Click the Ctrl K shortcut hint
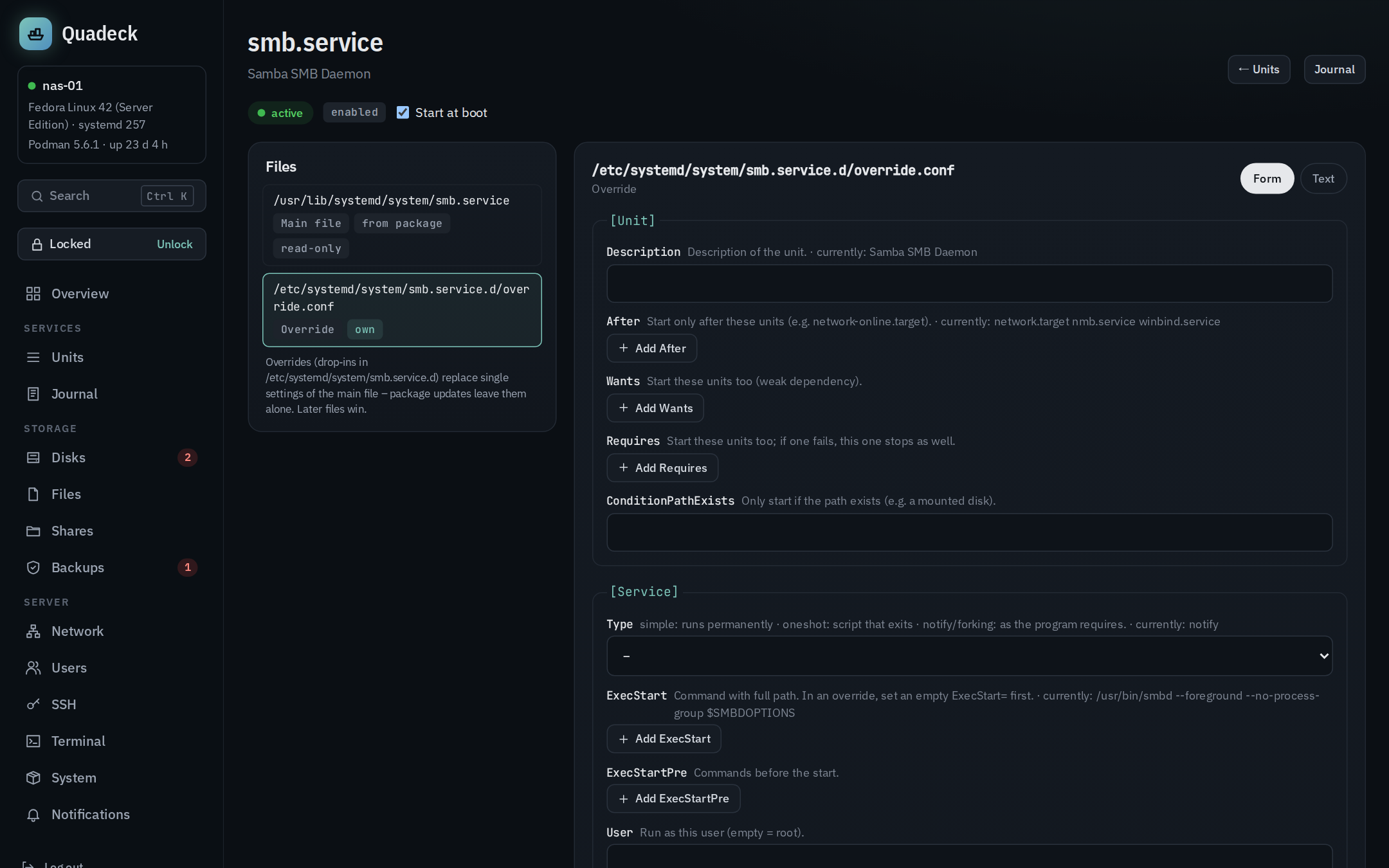This screenshot has width=1389, height=868. (167, 196)
